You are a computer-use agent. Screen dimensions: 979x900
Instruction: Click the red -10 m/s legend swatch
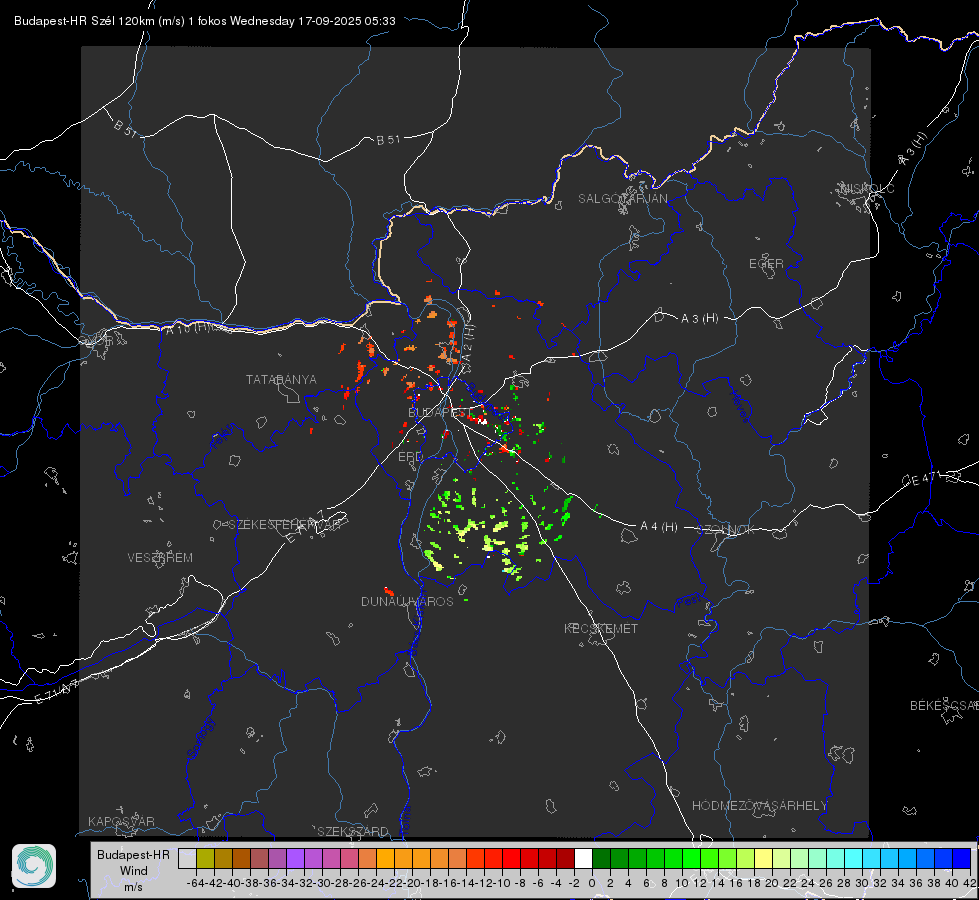[x=510, y=858]
